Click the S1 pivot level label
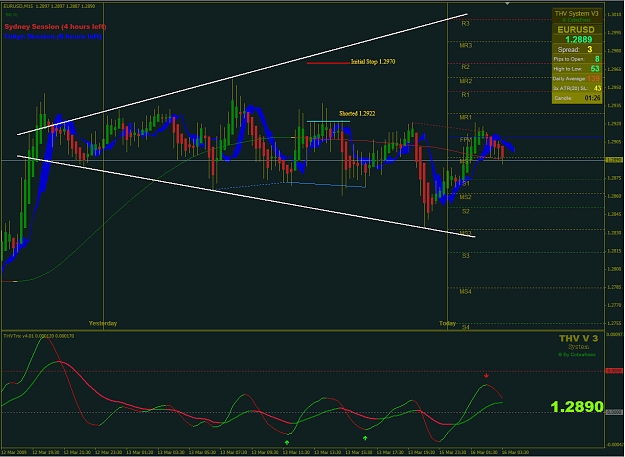625x457 pixels. pyautogui.click(x=466, y=183)
